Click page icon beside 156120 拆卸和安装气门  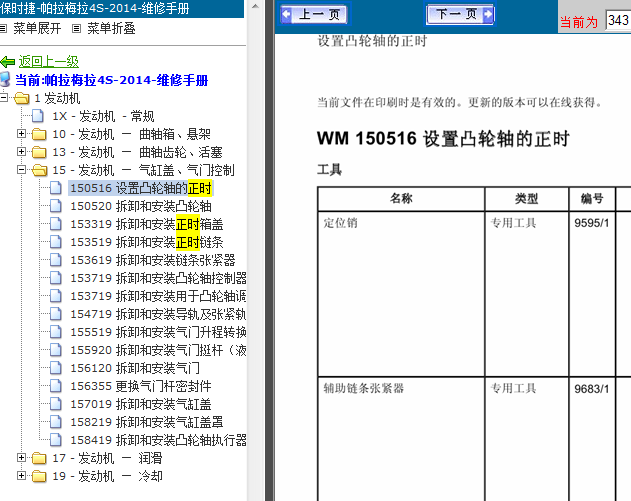56,368
